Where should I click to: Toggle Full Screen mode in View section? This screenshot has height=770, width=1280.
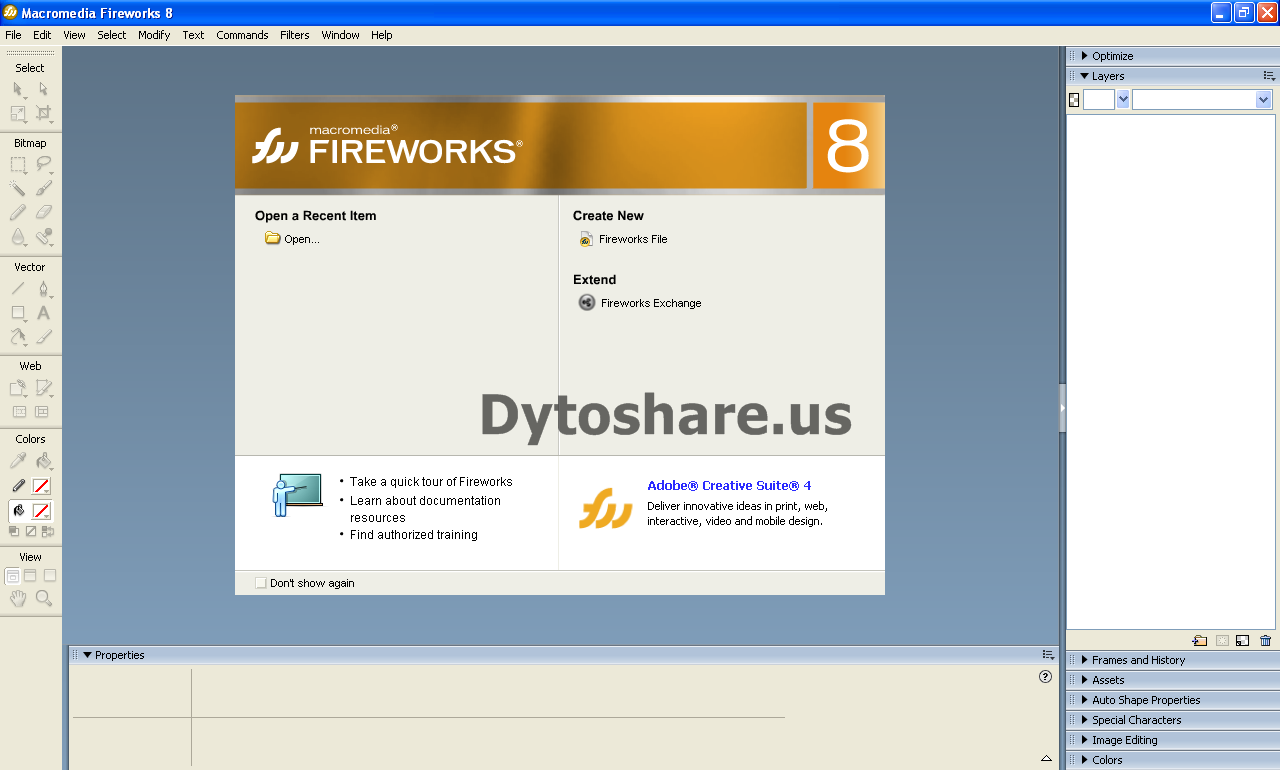pyautogui.click(x=48, y=575)
